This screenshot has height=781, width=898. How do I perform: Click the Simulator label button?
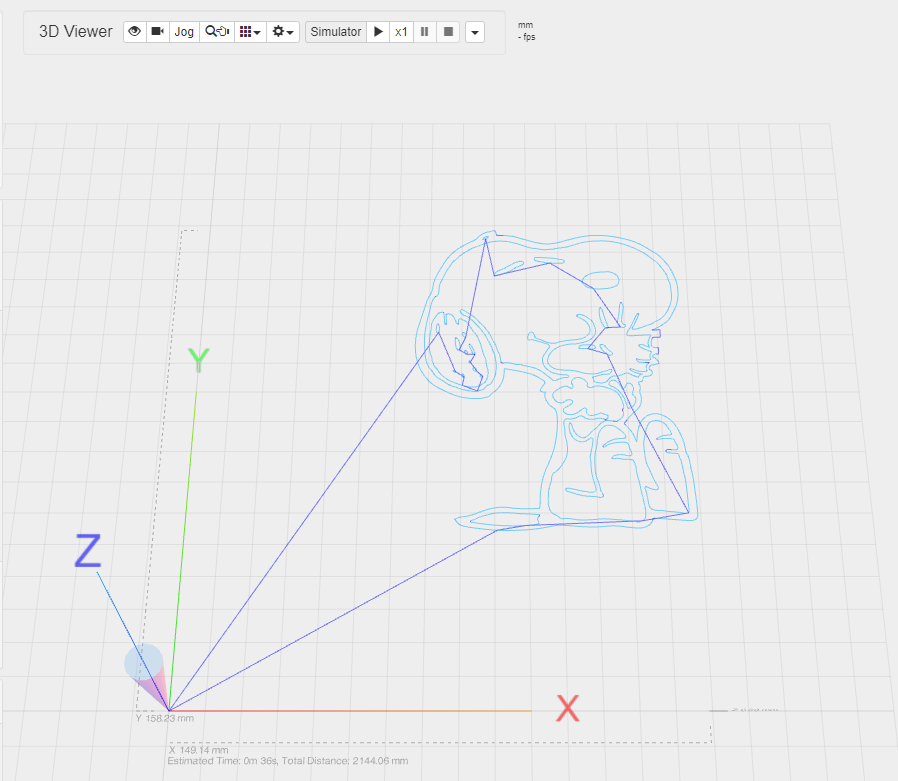336,31
